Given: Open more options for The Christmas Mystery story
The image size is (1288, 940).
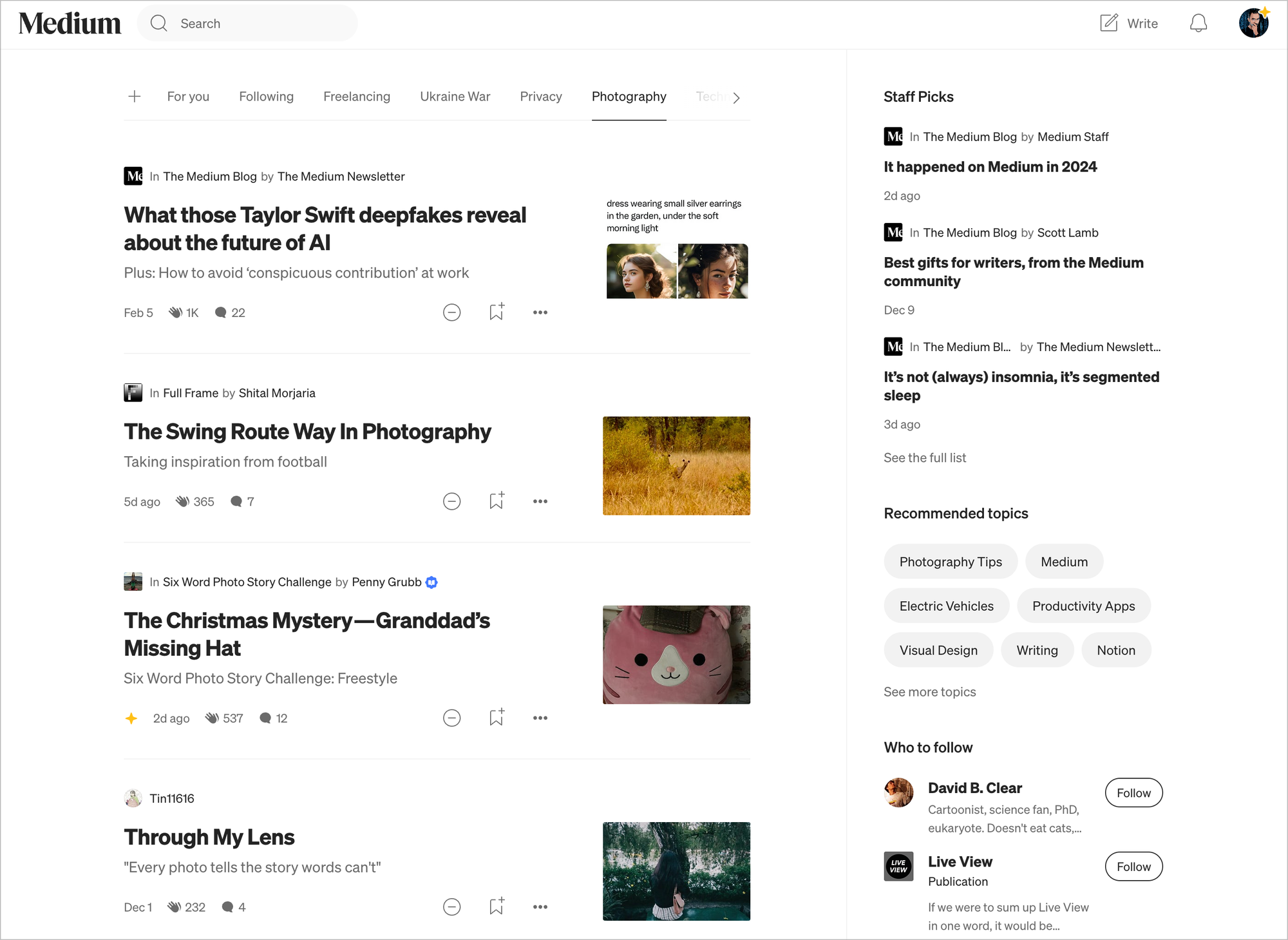Looking at the screenshot, I should (540, 718).
